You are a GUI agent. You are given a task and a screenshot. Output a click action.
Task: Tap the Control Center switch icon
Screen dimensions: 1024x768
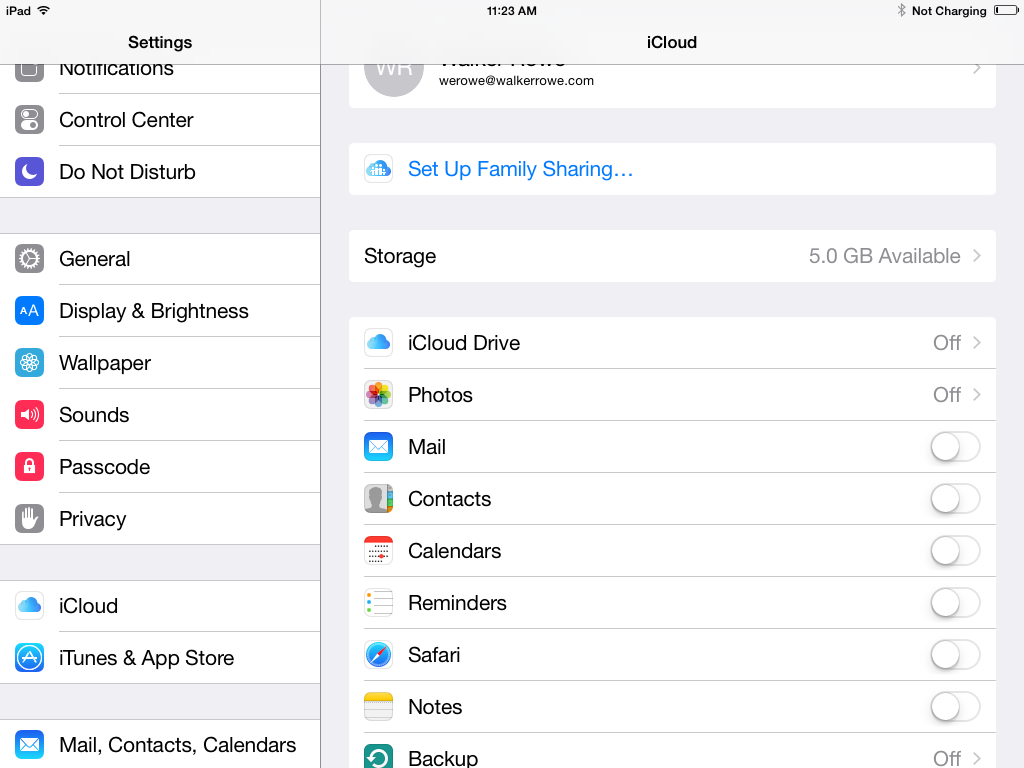29,120
